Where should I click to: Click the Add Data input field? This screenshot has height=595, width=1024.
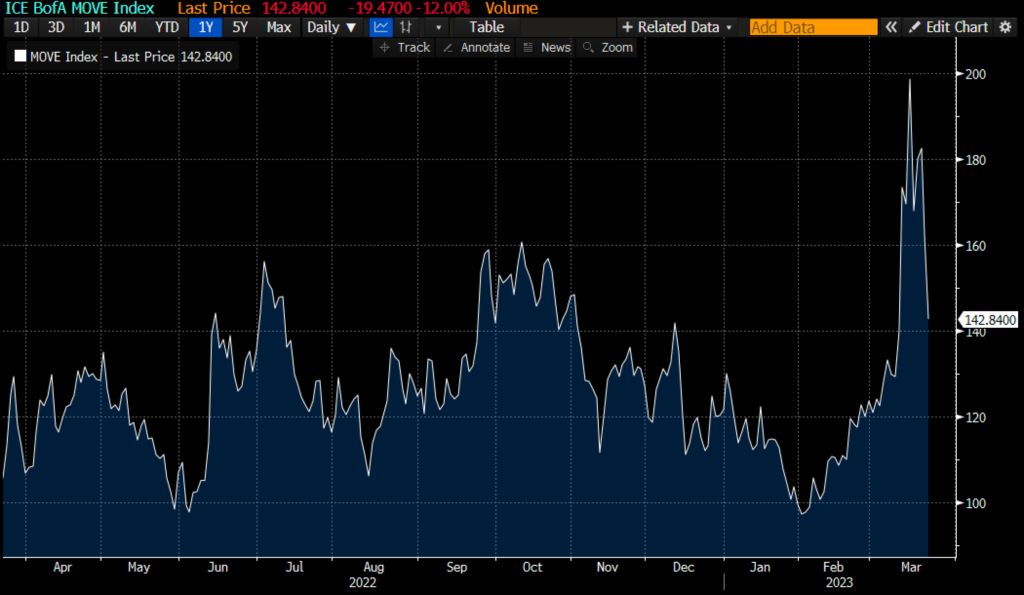[x=812, y=27]
